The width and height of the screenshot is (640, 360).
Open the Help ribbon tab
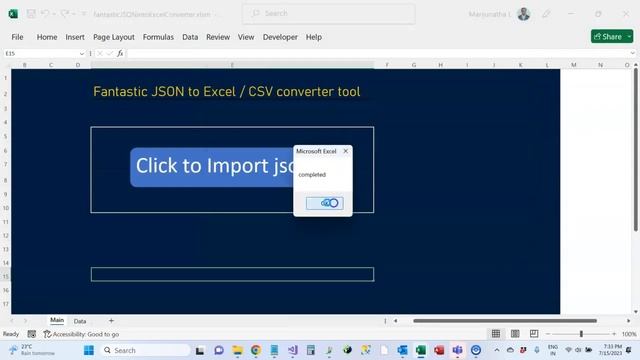[x=313, y=37]
